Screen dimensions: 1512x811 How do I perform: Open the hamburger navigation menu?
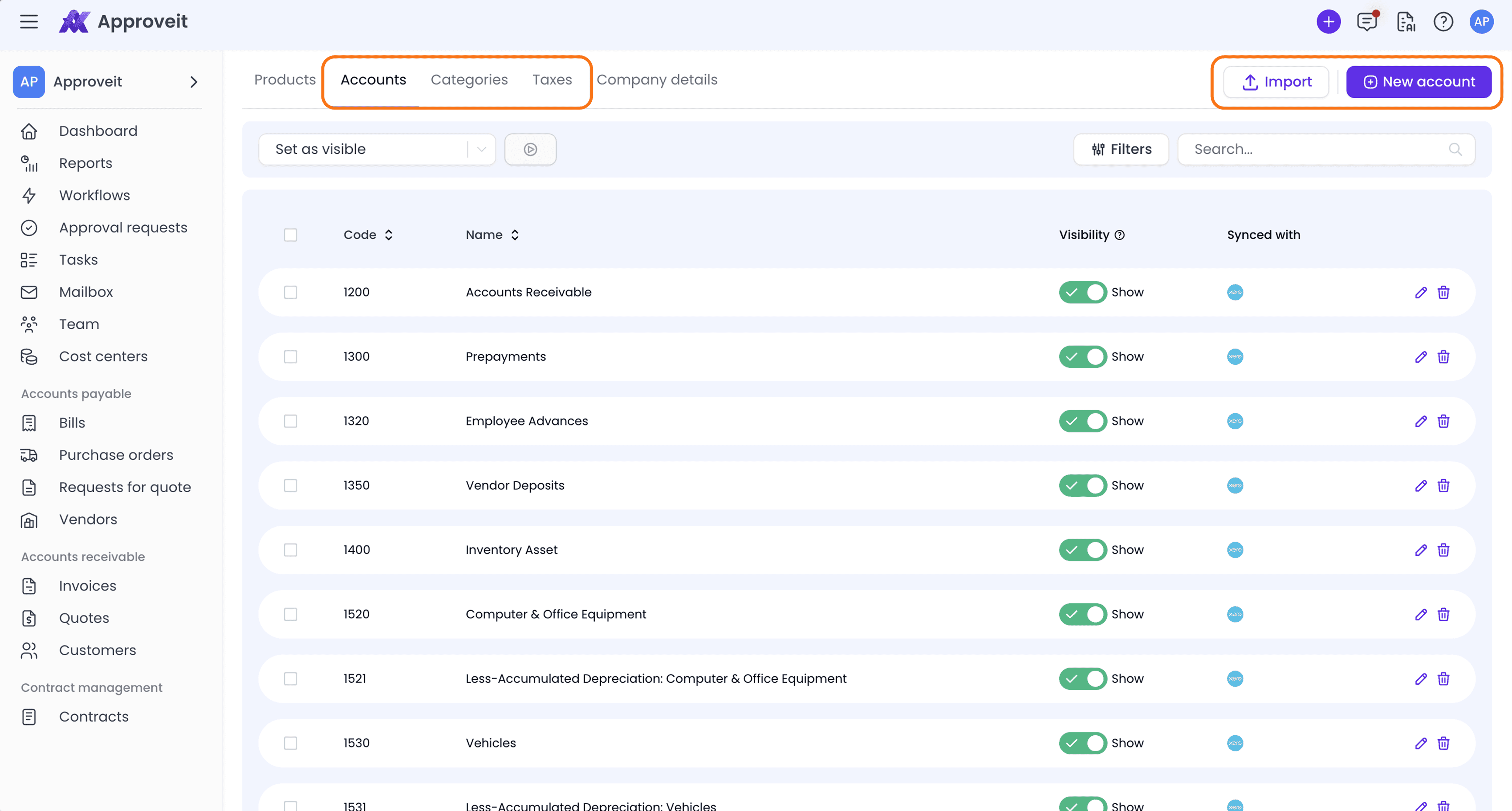tap(29, 22)
